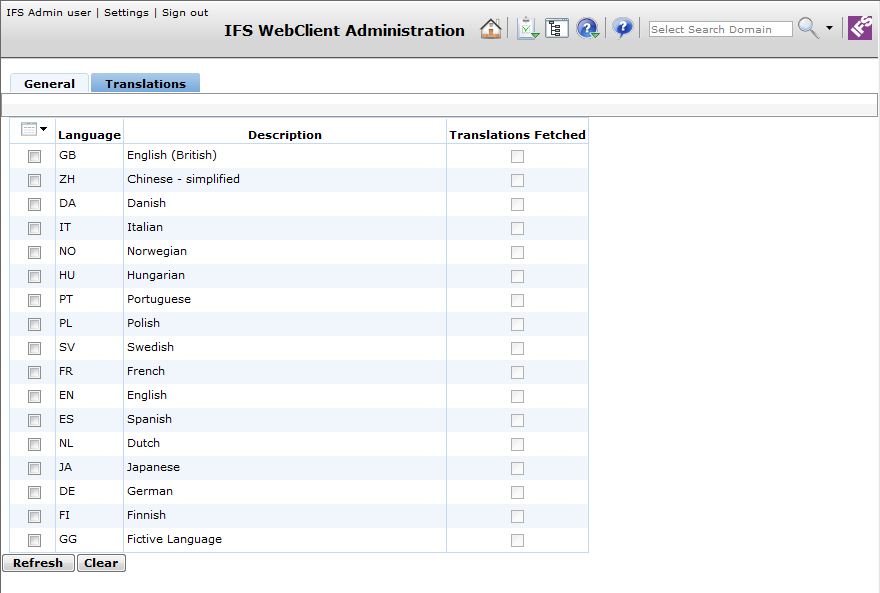Click the 'Norwegian' description cell
Viewport: 880px width, 593px height.
tap(285, 251)
